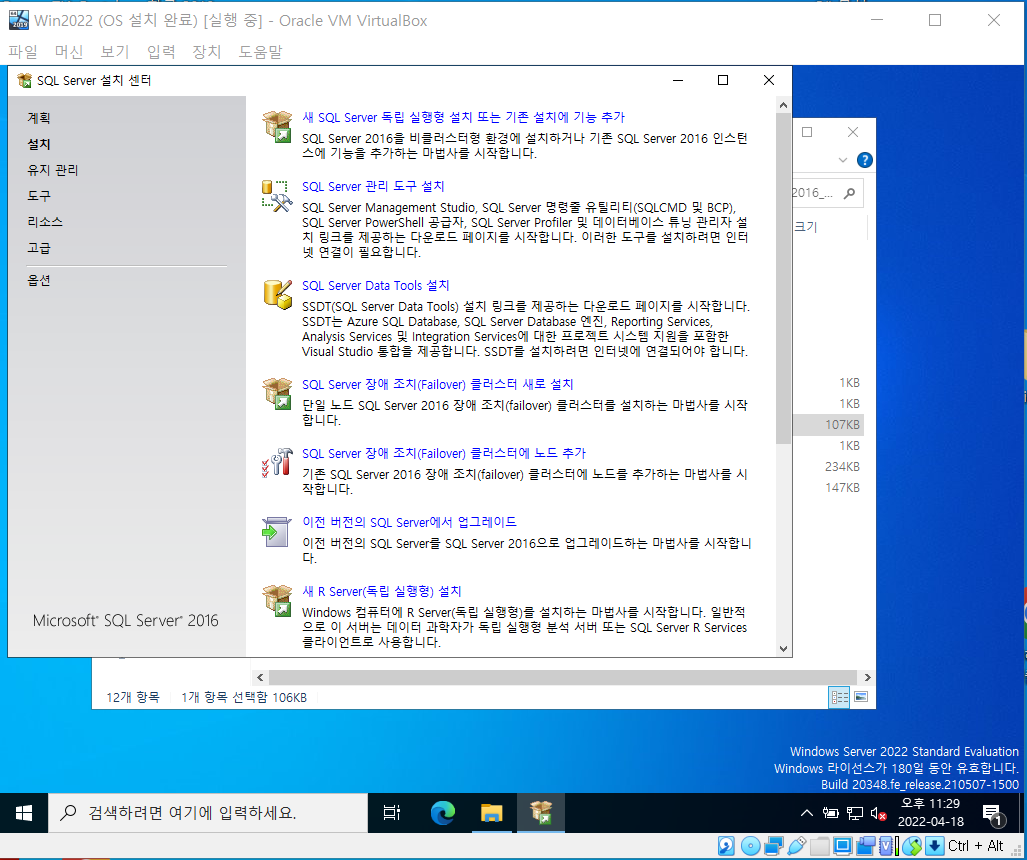Click the new standalone SQL Server installation icon
This screenshot has width=1027, height=860.
277,126
